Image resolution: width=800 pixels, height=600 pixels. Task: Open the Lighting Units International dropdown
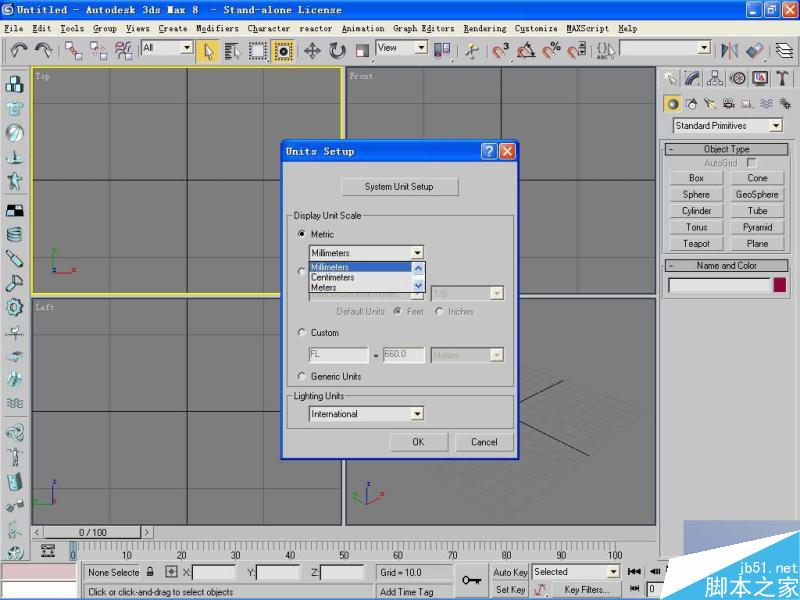[x=418, y=413]
